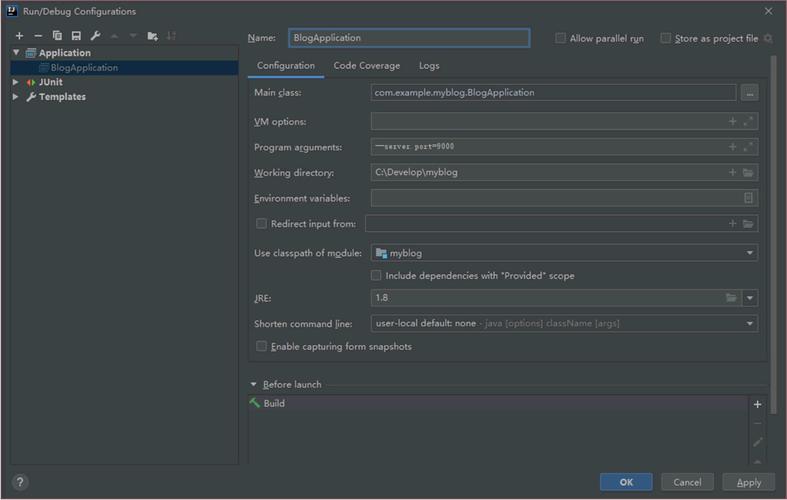
Task: Check the Redirect input from checkbox
Action: (261, 223)
